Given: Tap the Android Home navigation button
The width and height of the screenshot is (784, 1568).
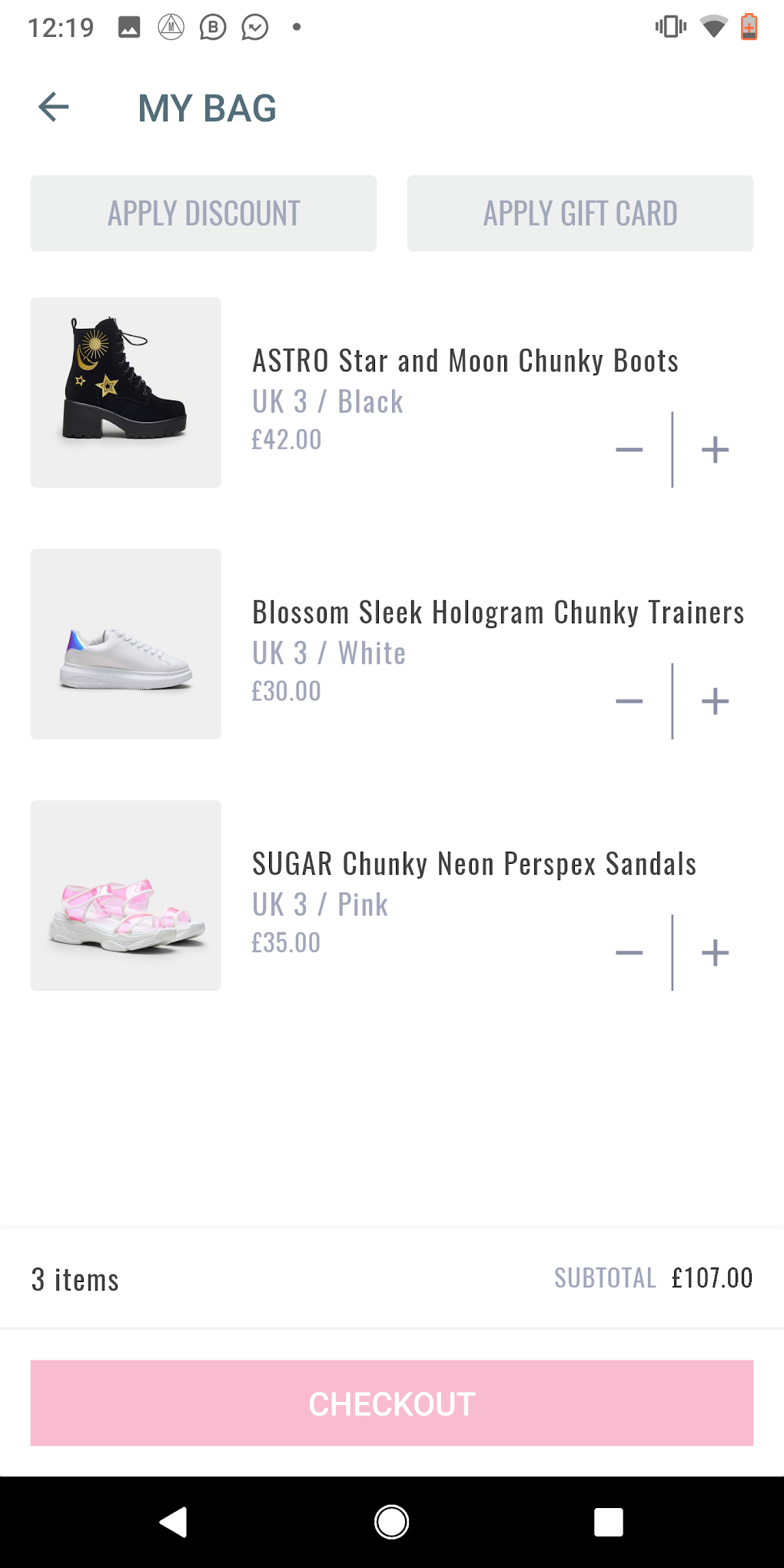Looking at the screenshot, I should (x=392, y=1522).
